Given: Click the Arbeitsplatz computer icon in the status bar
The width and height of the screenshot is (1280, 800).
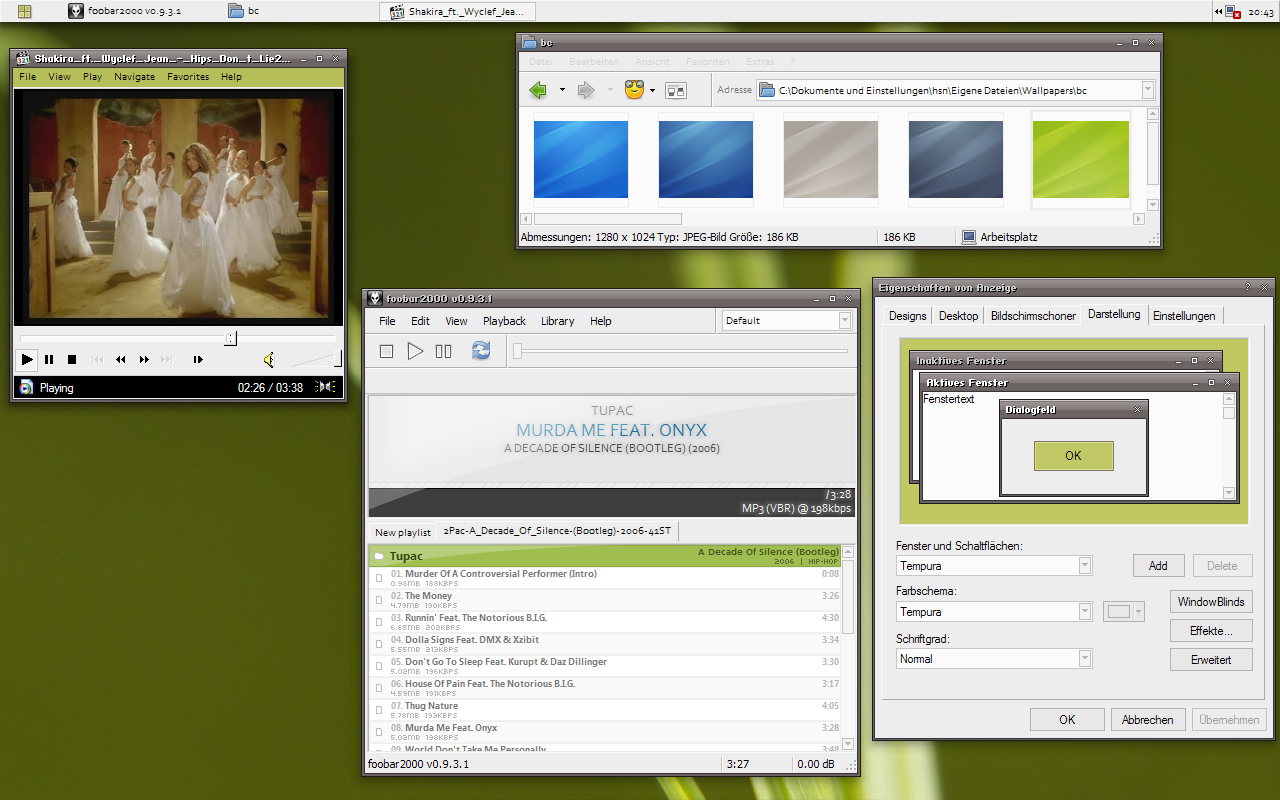Looking at the screenshot, I should (969, 237).
